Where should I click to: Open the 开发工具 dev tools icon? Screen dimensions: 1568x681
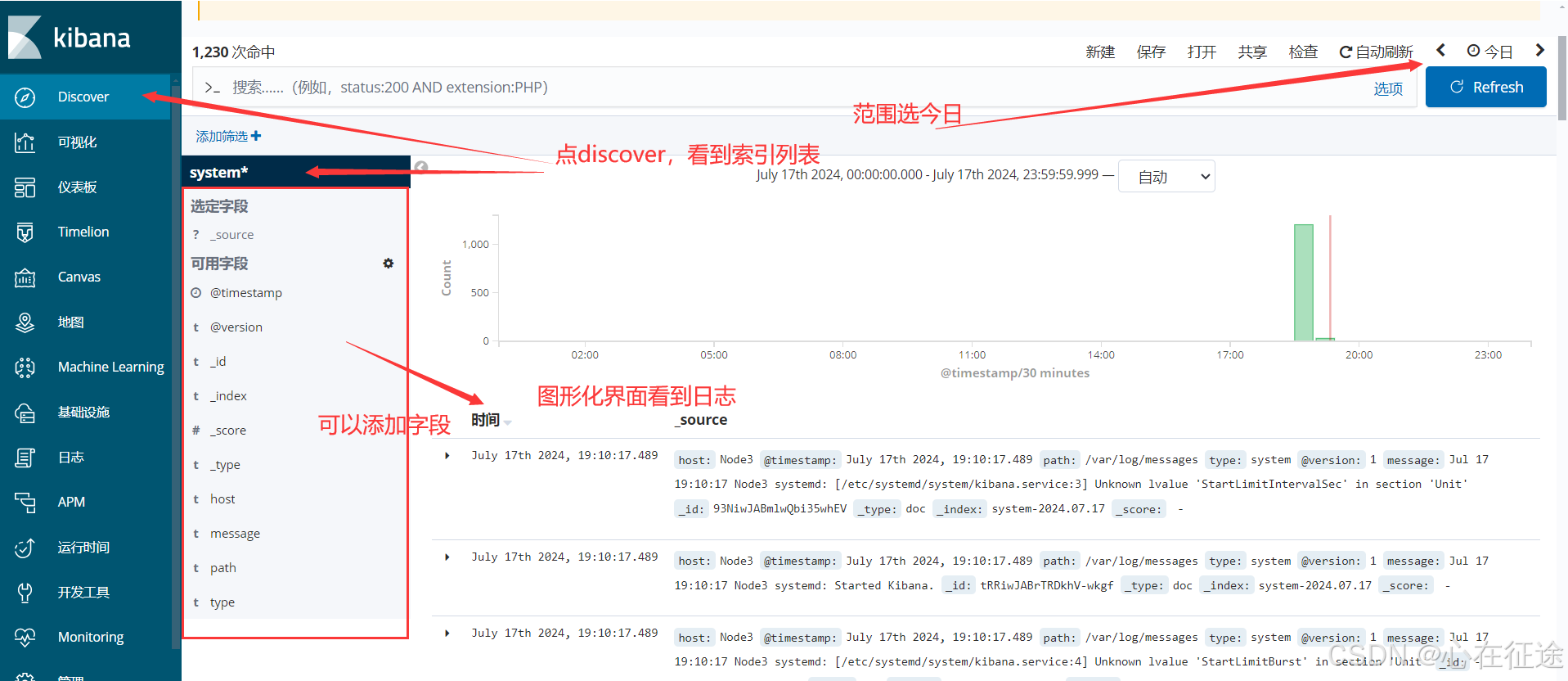25,593
